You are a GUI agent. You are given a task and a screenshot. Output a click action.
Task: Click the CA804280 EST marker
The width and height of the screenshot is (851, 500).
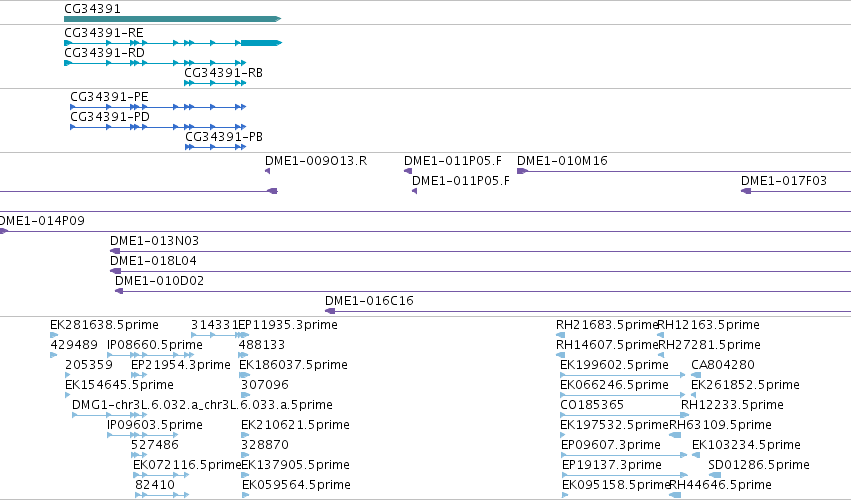(696, 375)
